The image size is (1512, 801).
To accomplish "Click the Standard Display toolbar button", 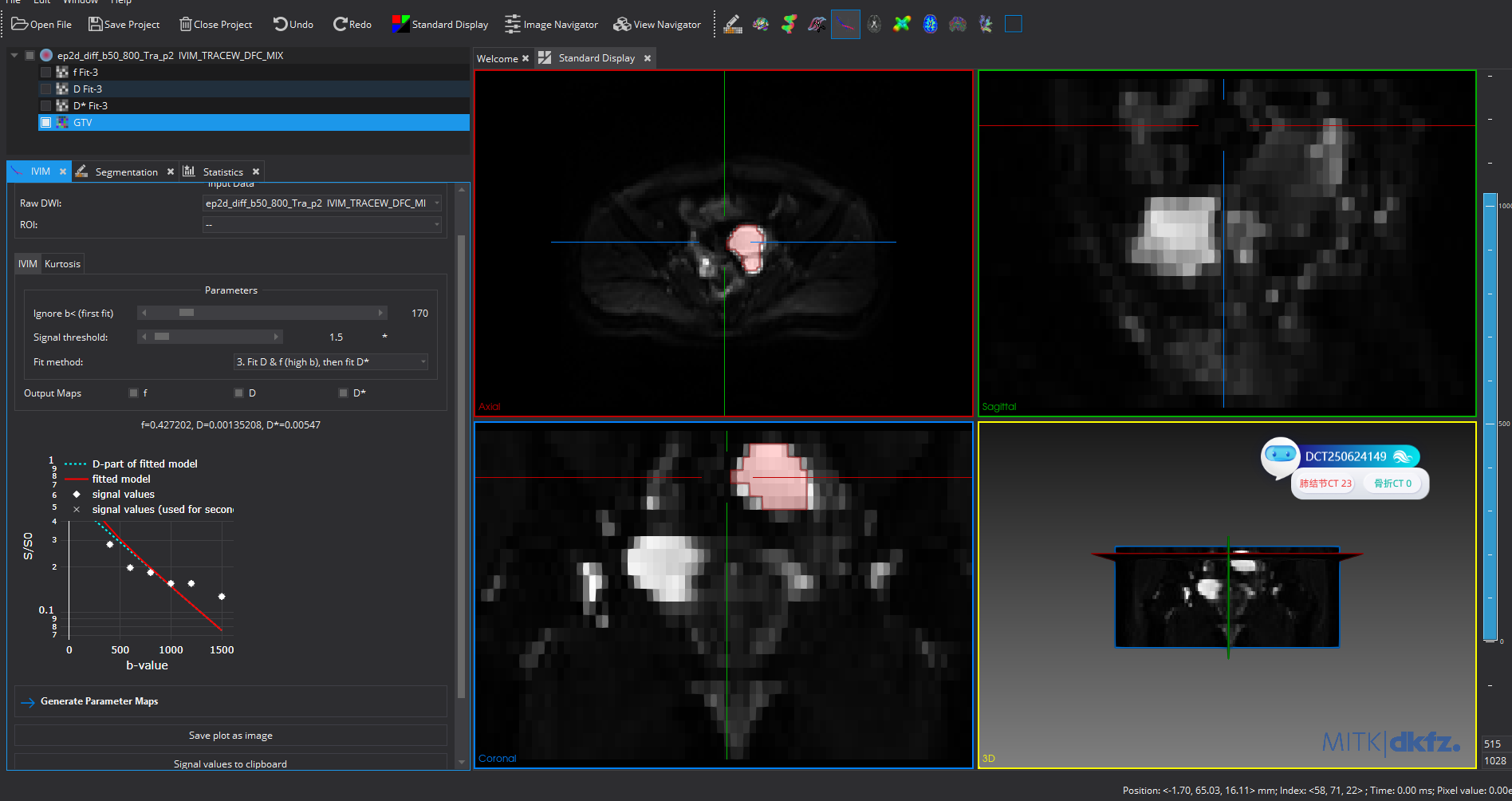I will (440, 25).
